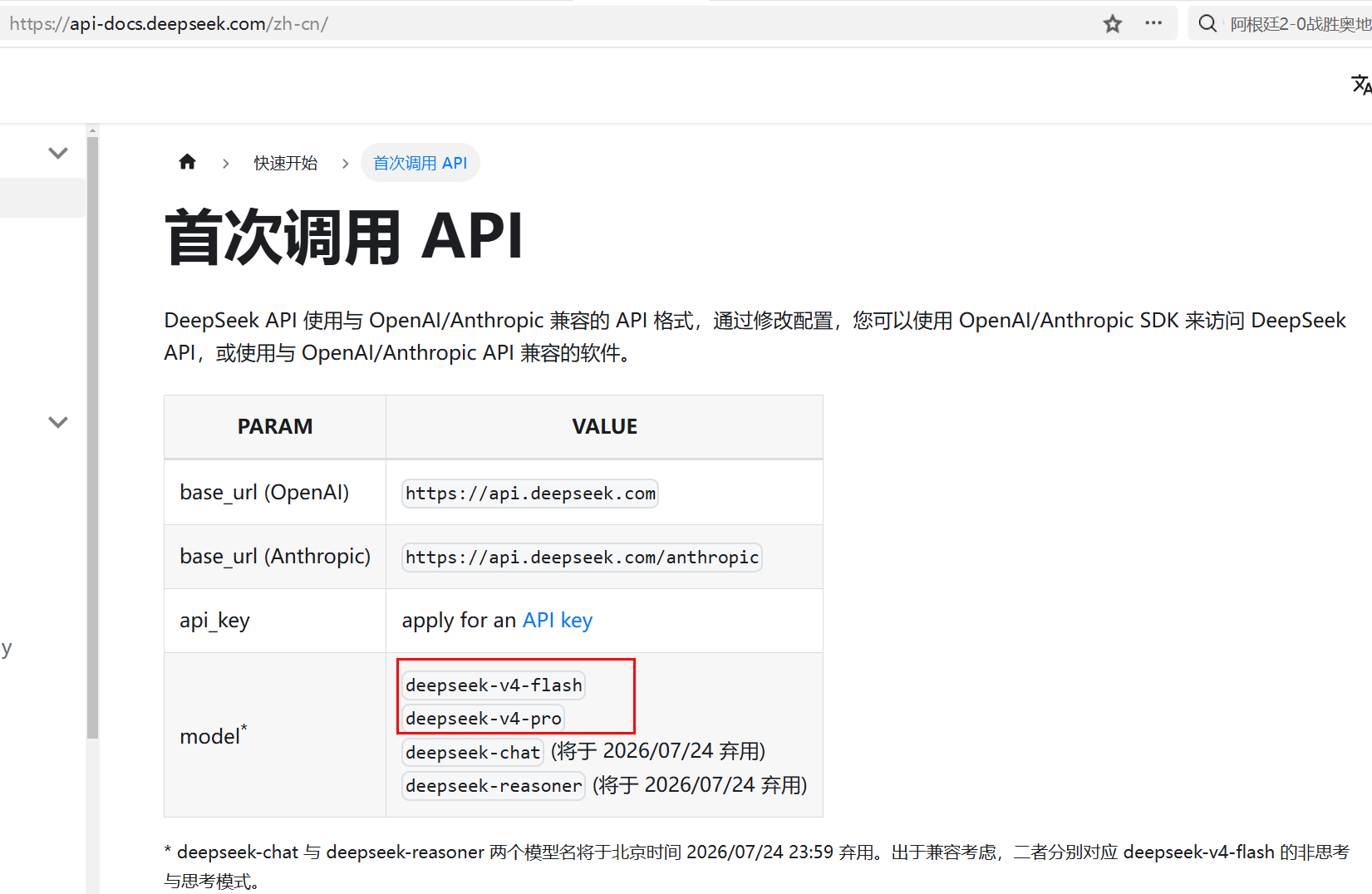The width and height of the screenshot is (1372, 894).
Task: Click the deepseek-v4-pro model name
Action: click(484, 719)
